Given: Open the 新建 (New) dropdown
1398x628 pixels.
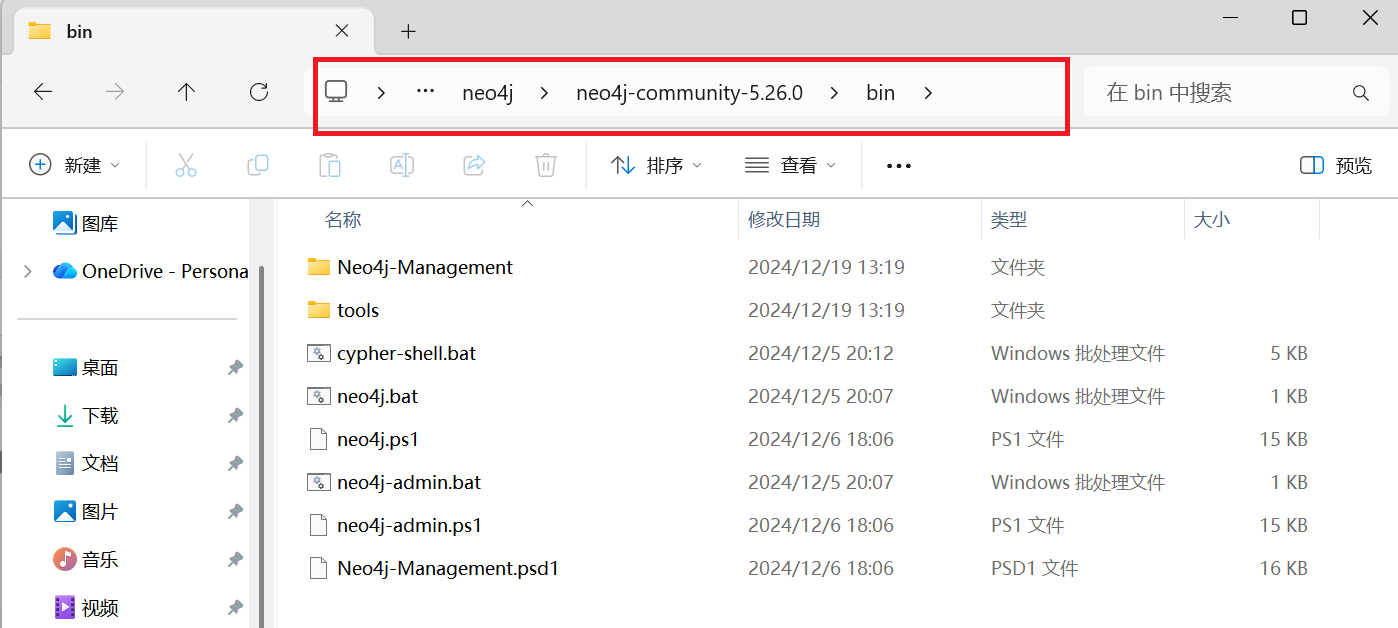Looking at the screenshot, I should point(75,165).
